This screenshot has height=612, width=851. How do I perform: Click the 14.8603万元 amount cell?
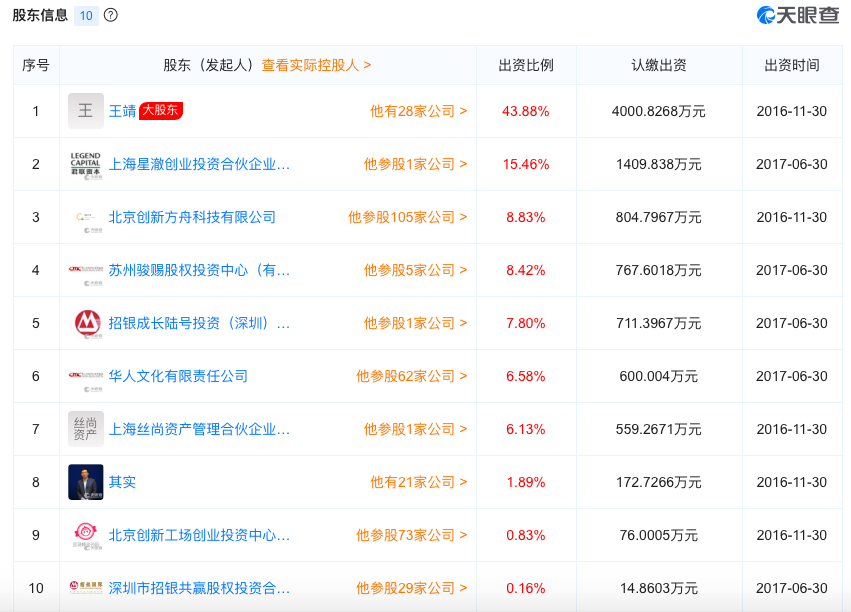[659, 588]
